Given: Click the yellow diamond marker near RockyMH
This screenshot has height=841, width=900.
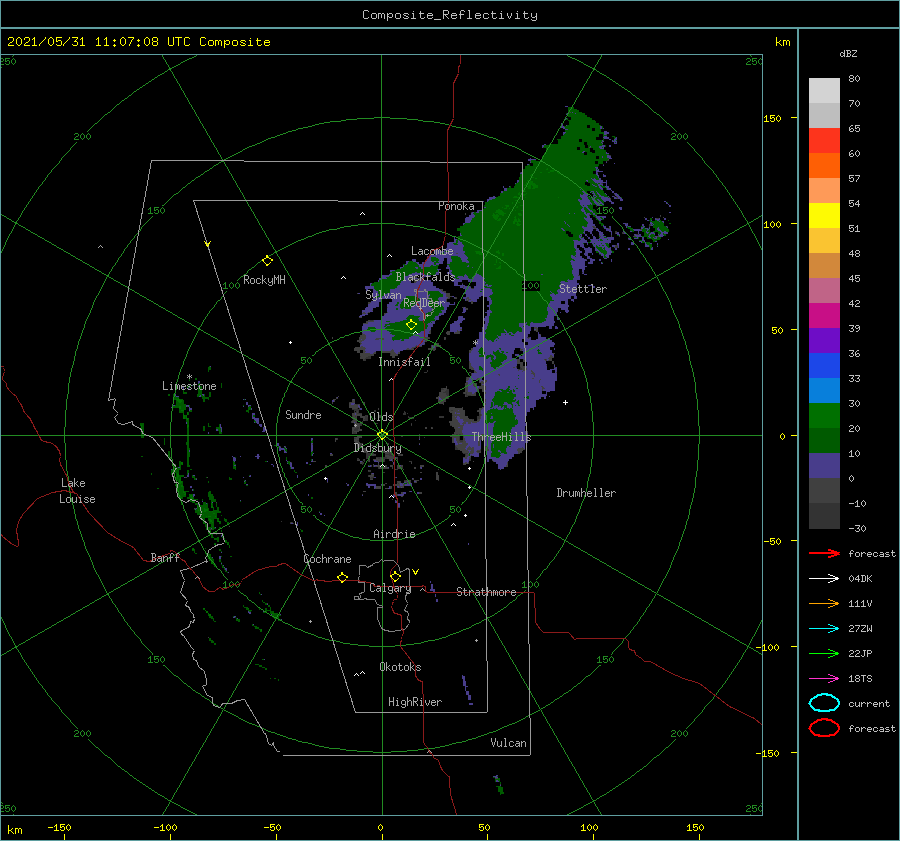Looking at the screenshot, I should [x=267, y=261].
